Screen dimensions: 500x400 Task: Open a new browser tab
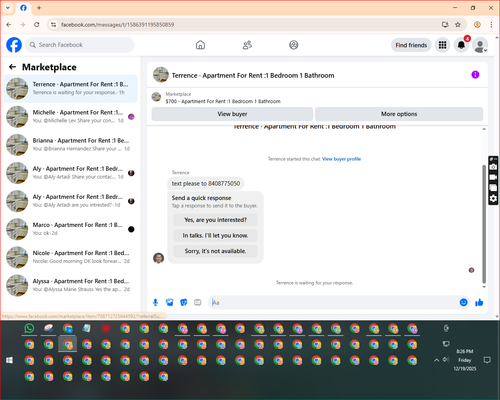(x=39, y=8)
